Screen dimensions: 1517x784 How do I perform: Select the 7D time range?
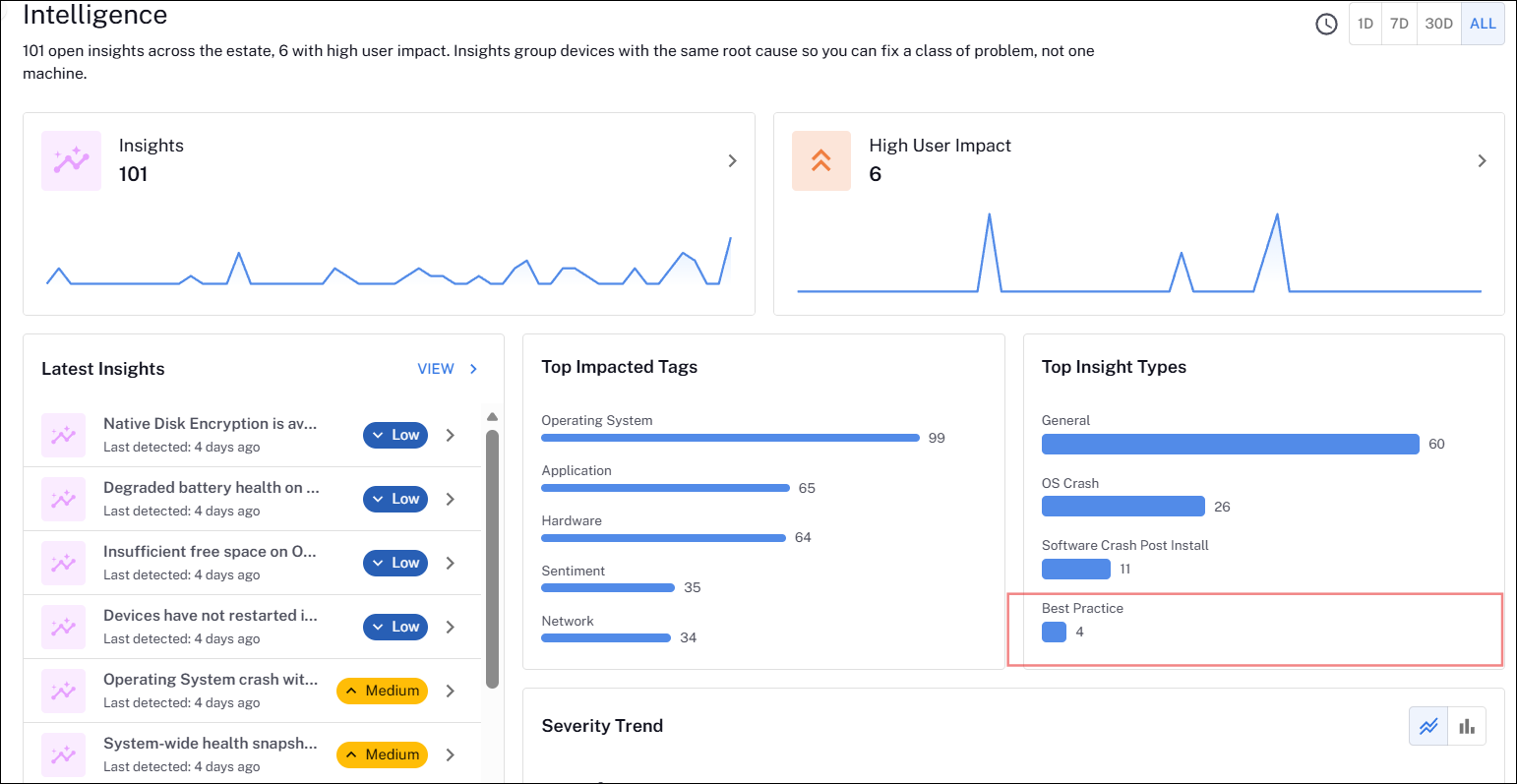coord(1399,24)
